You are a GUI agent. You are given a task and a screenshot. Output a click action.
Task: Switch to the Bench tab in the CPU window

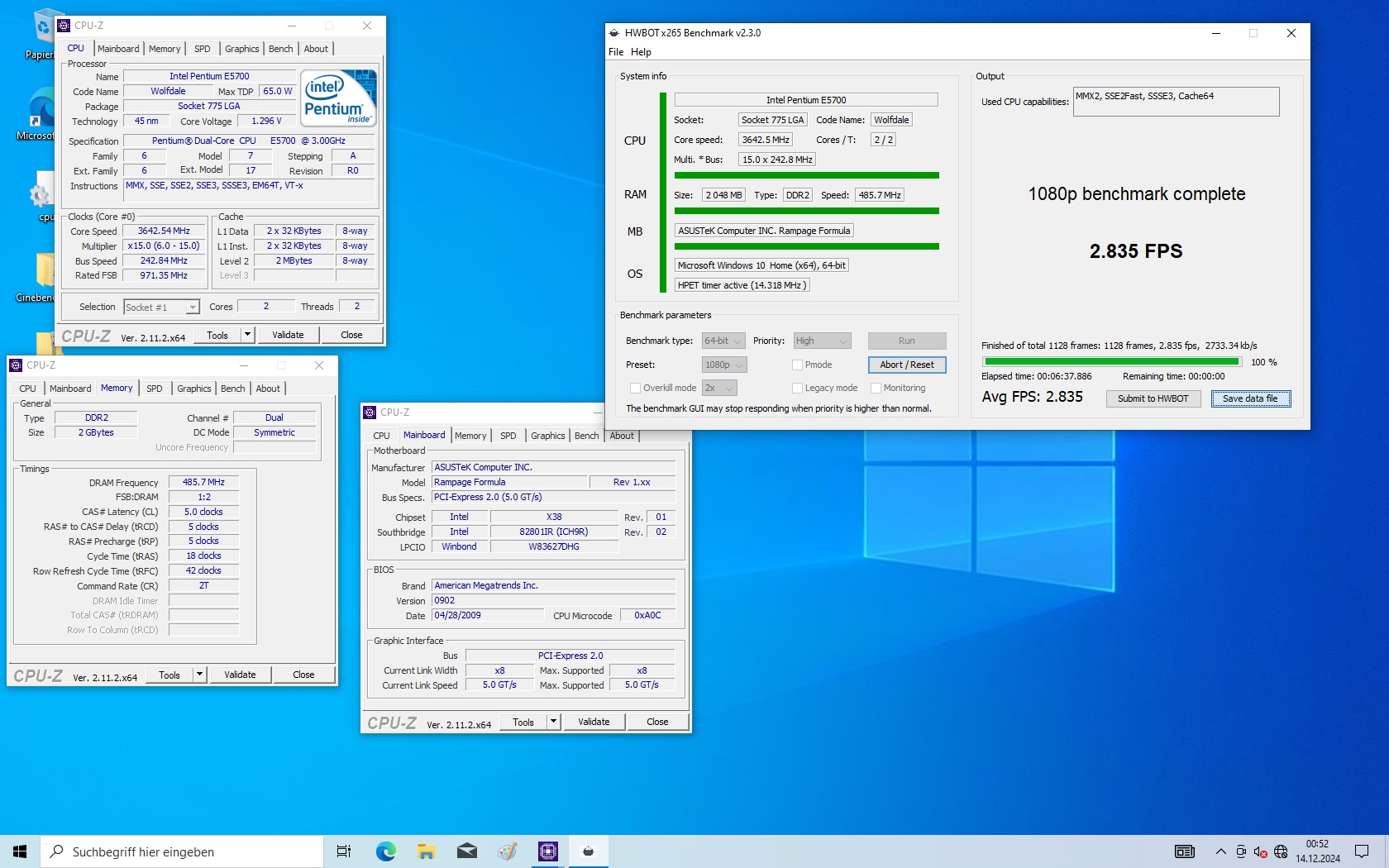click(280, 49)
